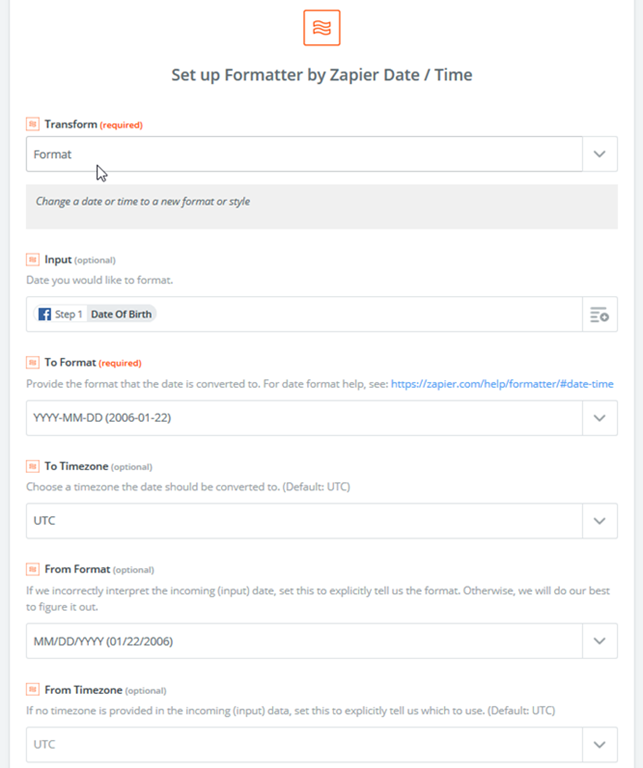Open the zapier.com date-time help link
Viewport: 643px width, 768px height.
coord(502,384)
